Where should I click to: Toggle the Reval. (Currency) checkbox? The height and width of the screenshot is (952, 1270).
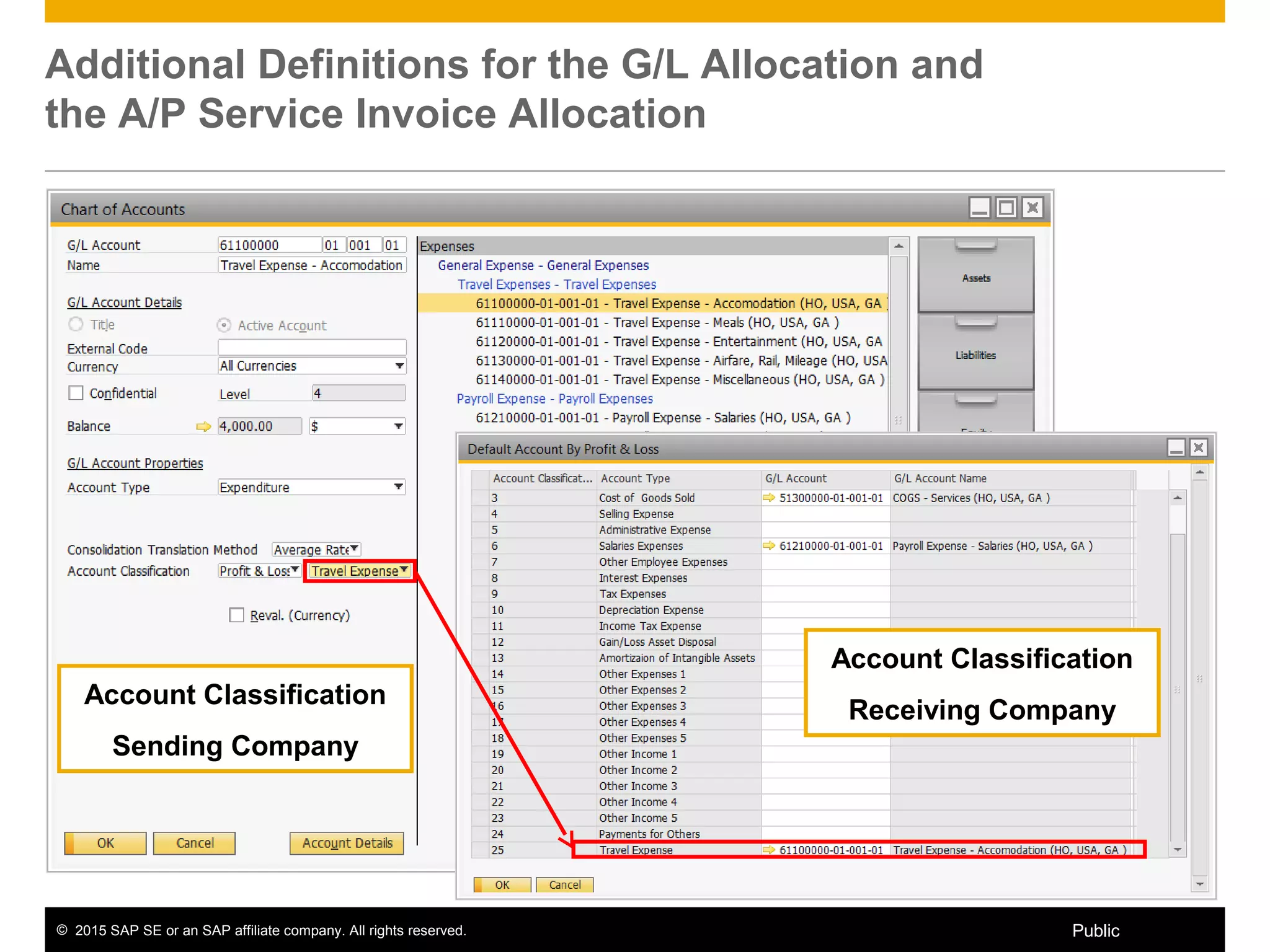(x=236, y=615)
